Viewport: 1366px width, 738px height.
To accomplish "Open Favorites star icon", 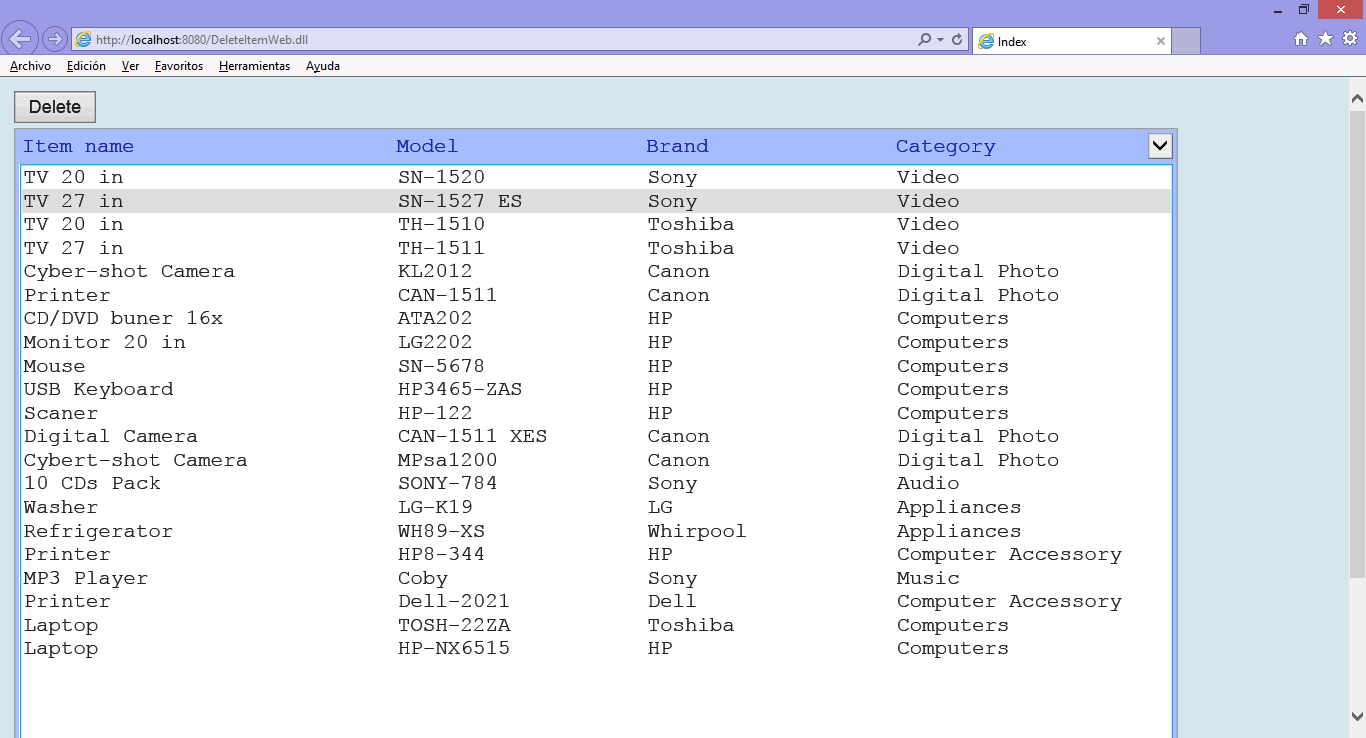I will coord(1325,39).
